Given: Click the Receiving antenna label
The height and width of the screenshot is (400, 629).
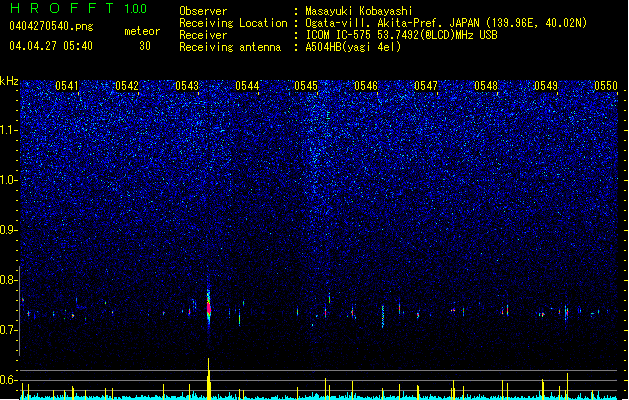Looking at the screenshot, I should (x=230, y=47).
